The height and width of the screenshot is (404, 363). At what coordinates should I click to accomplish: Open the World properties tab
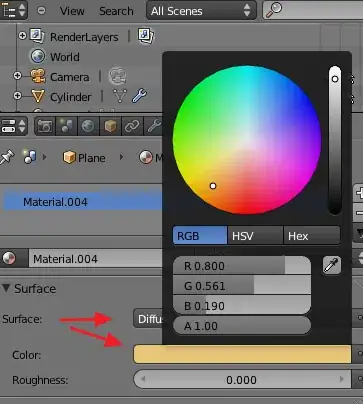[88, 126]
